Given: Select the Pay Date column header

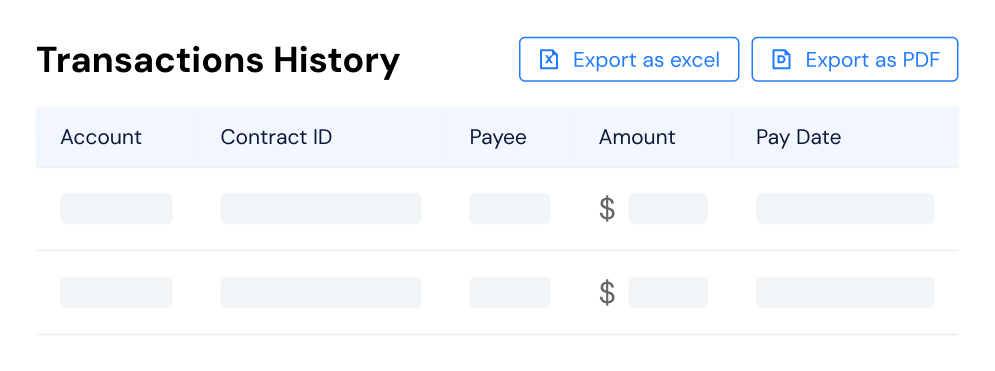Looking at the screenshot, I should click(x=798, y=137).
